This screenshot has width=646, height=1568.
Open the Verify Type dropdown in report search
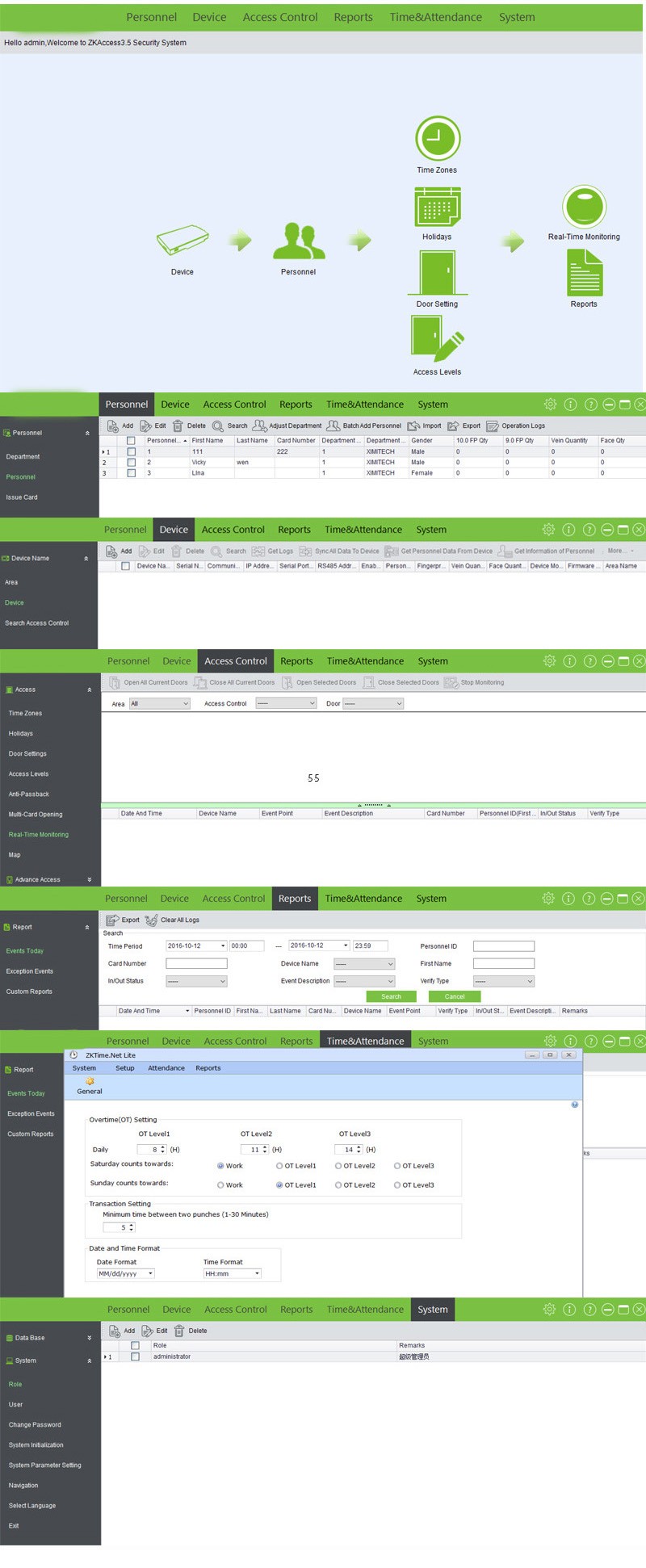[504, 981]
